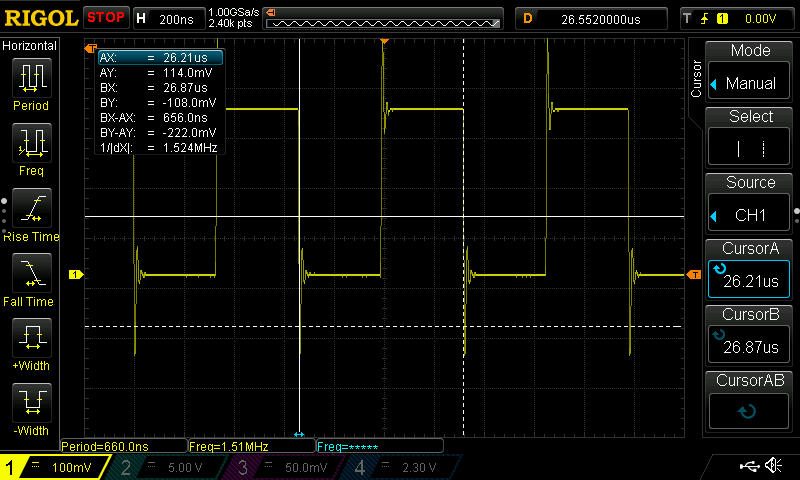Open the cursor Mode Manual dropdown

coord(749,73)
